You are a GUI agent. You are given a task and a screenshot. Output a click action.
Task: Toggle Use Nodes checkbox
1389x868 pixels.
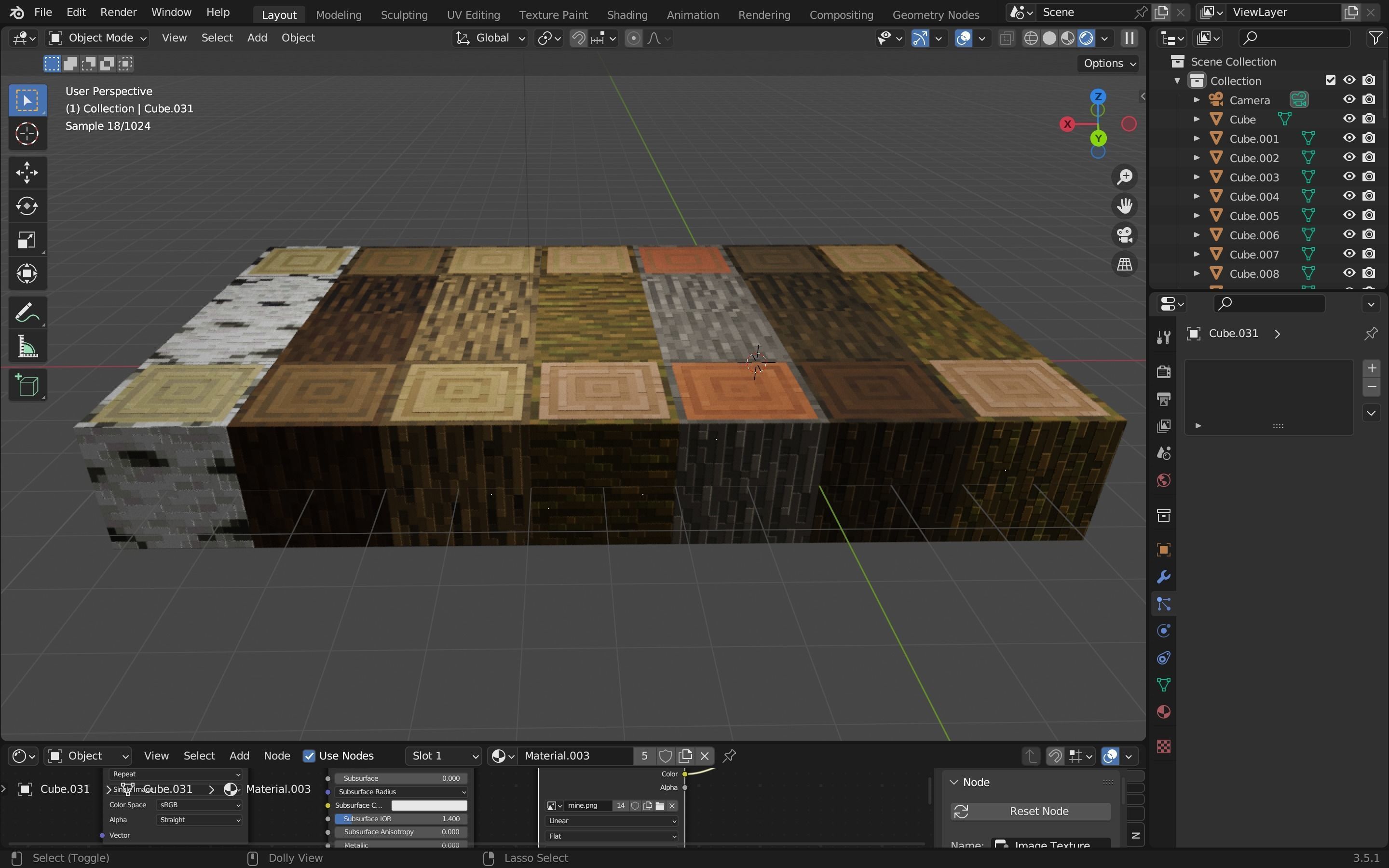click(309, 756)
